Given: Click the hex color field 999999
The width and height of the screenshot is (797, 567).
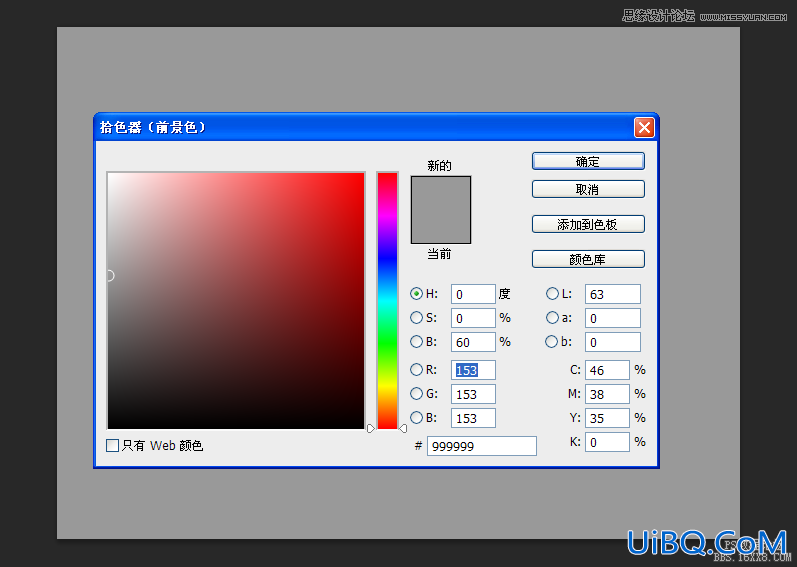Looking at the screenshot, I should [x=482, y=446].
